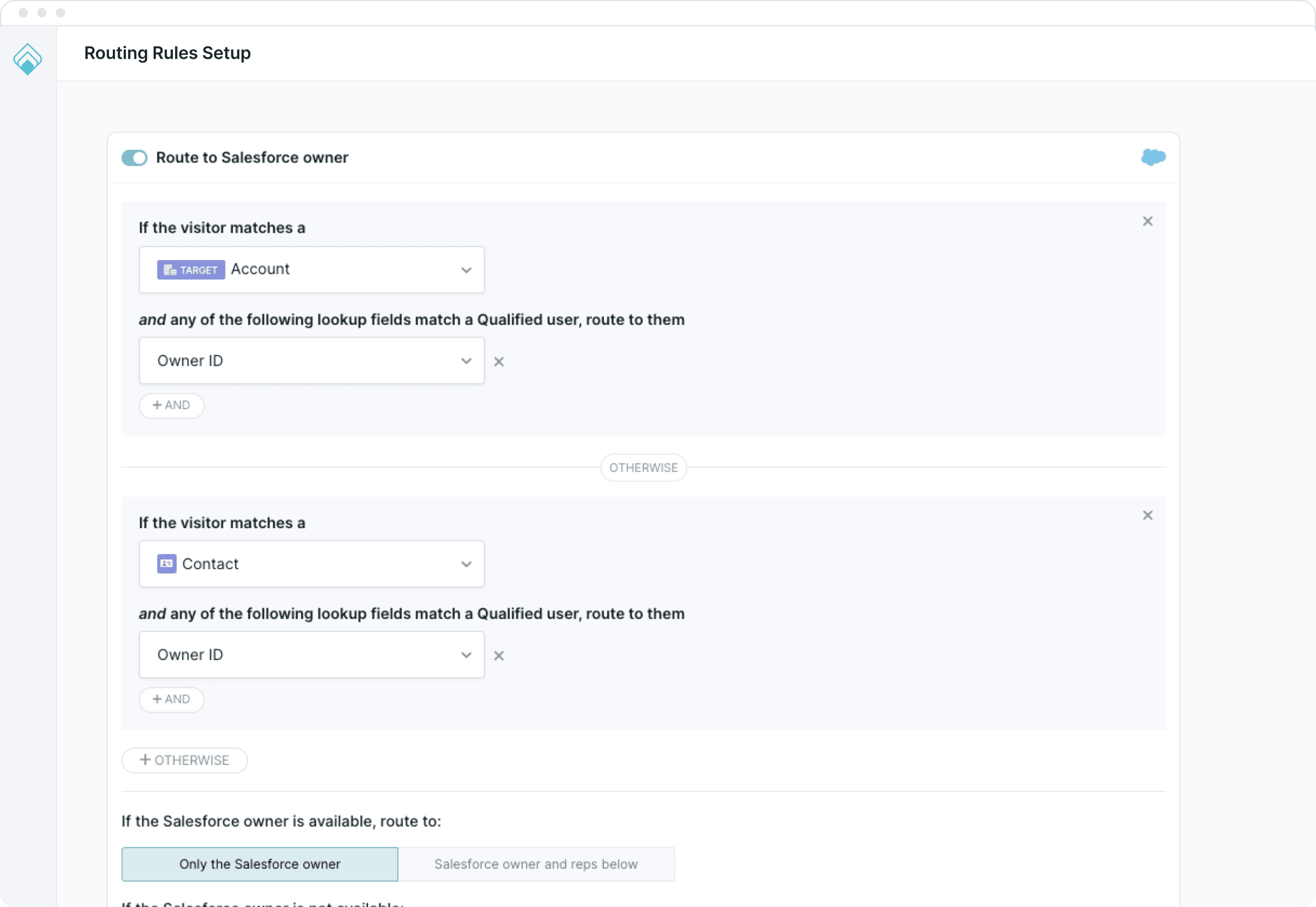Delete Owner ID lookup field in Account rule
This screenshot has width=1316, height=907.
point(498,362)
